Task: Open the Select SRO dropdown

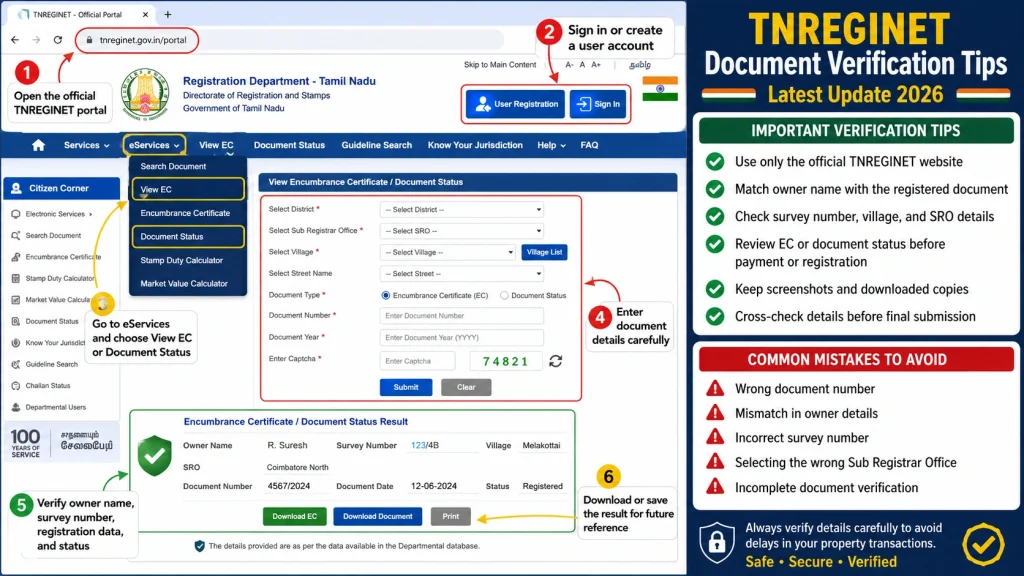Action: point(462,231)
